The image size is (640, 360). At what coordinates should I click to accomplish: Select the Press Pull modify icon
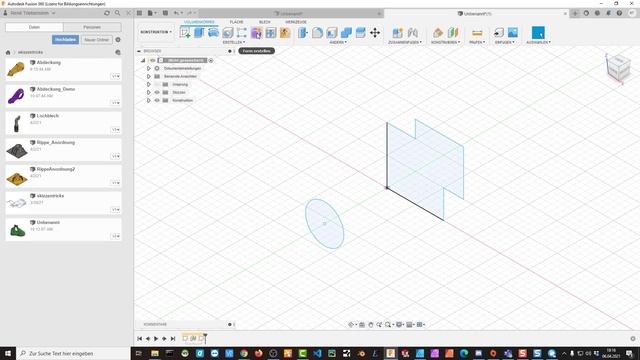[x=303, y=33]
